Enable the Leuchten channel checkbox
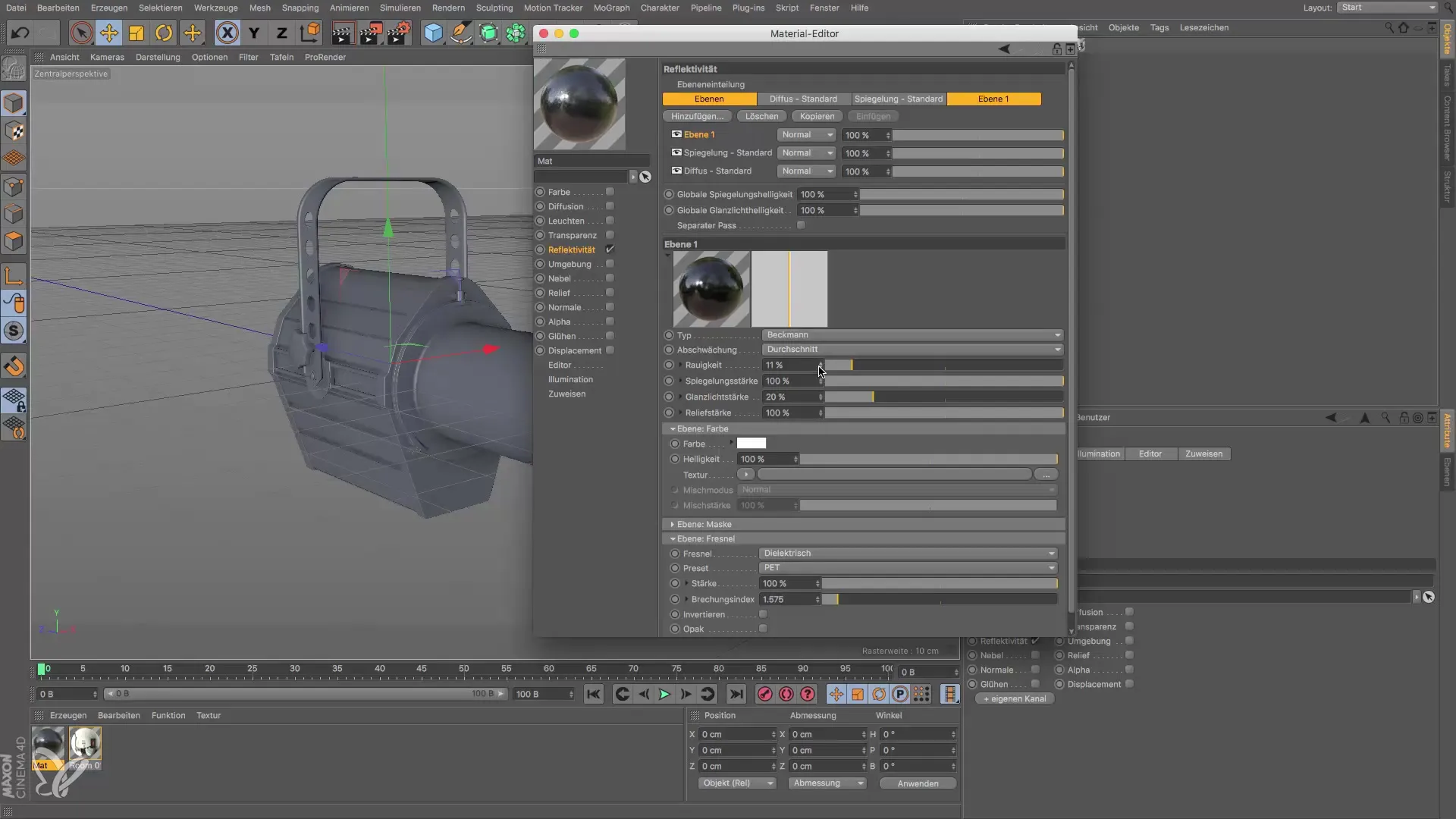The image size is (1456, 819). pyautogui.click(x=610, y=221)
